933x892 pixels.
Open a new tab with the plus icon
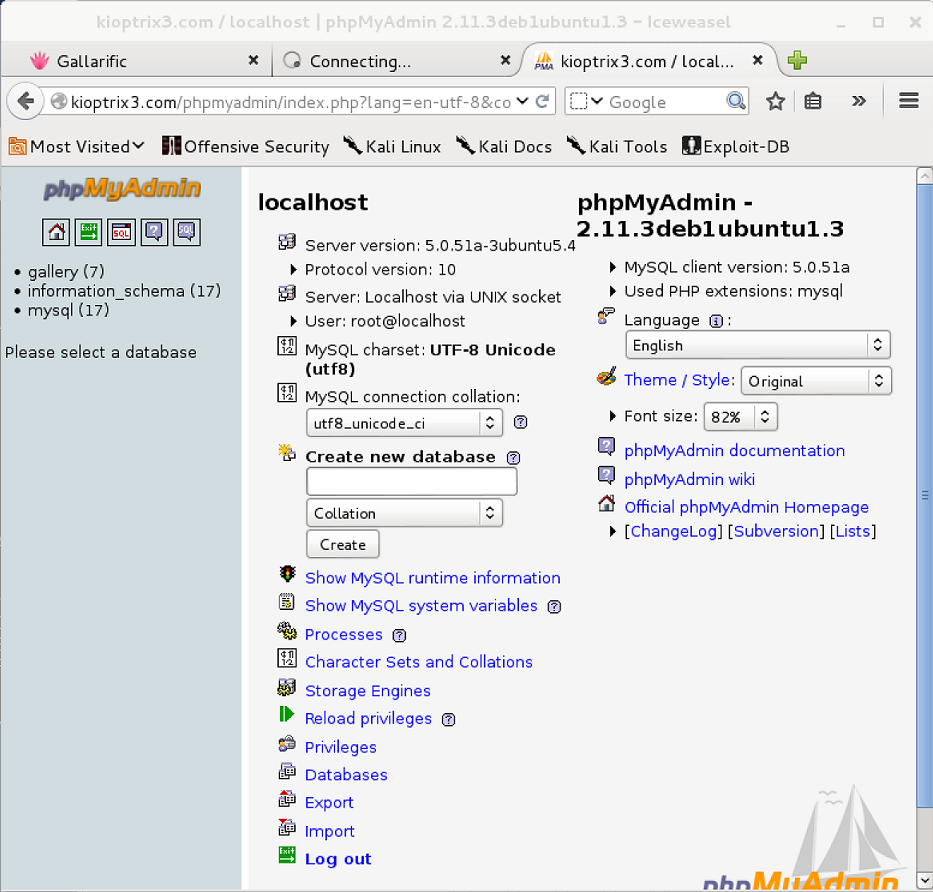click(797, 60)
